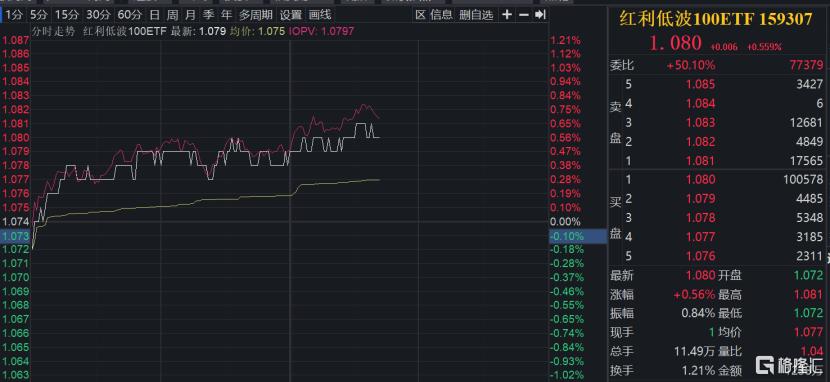Zoom in chart with plus icon
The image size is (830, 382).
tap(507, 15)
